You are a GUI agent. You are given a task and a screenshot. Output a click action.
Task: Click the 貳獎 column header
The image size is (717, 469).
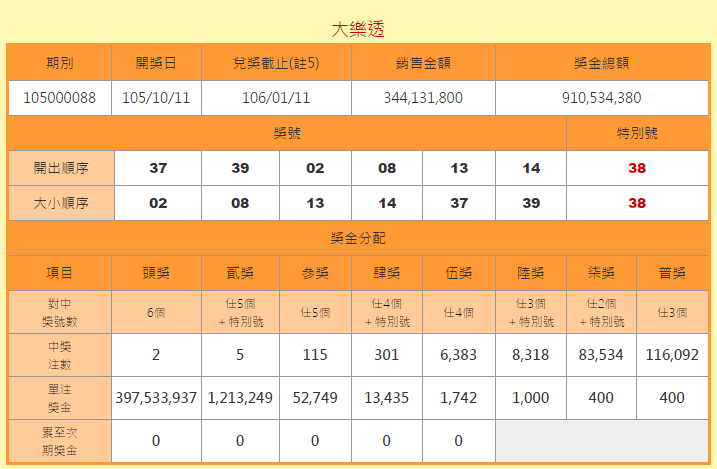[x=240, y=273]
